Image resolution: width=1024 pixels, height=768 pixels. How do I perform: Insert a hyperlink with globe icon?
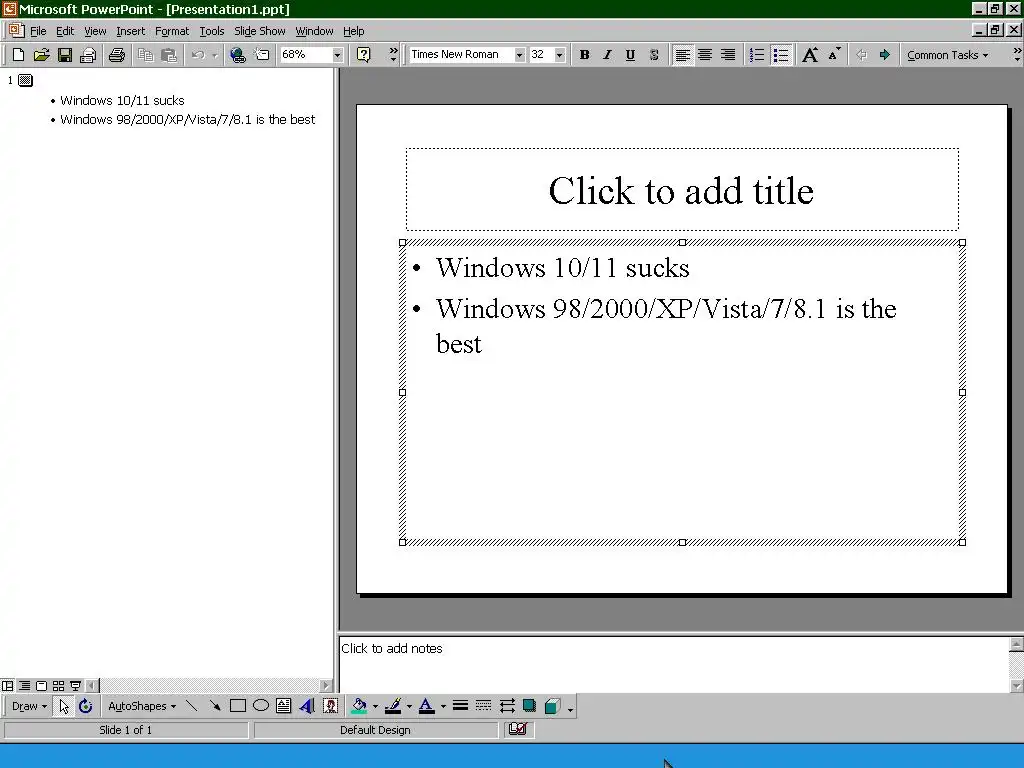[238, 55]
